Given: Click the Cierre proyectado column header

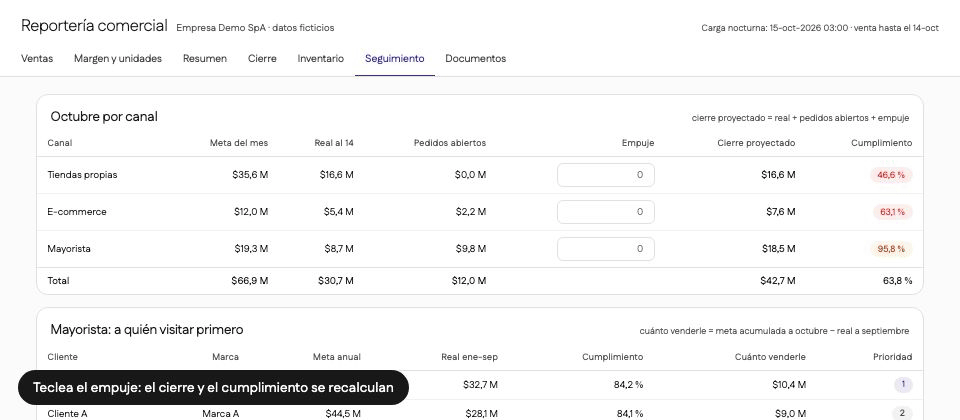Looking at the screenshot, I should (x=756, y=143).
